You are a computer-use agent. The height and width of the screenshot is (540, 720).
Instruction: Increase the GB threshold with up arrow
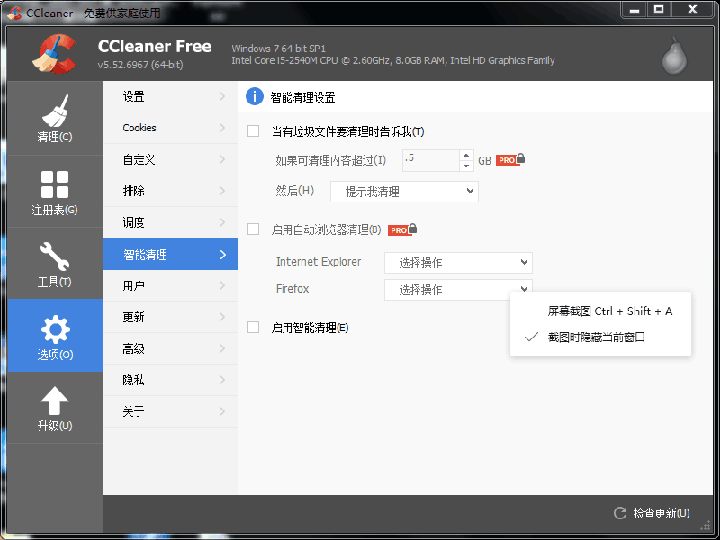coord(466,155)
